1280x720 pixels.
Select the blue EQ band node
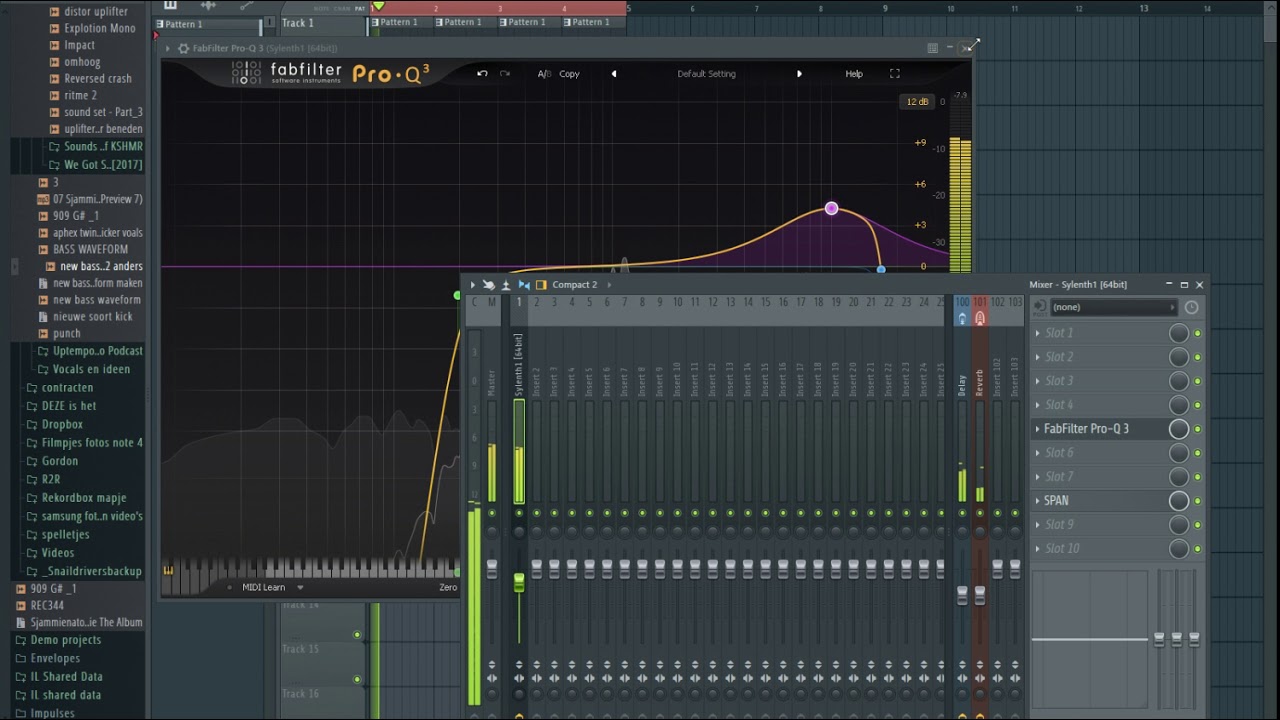pos(881,269)
